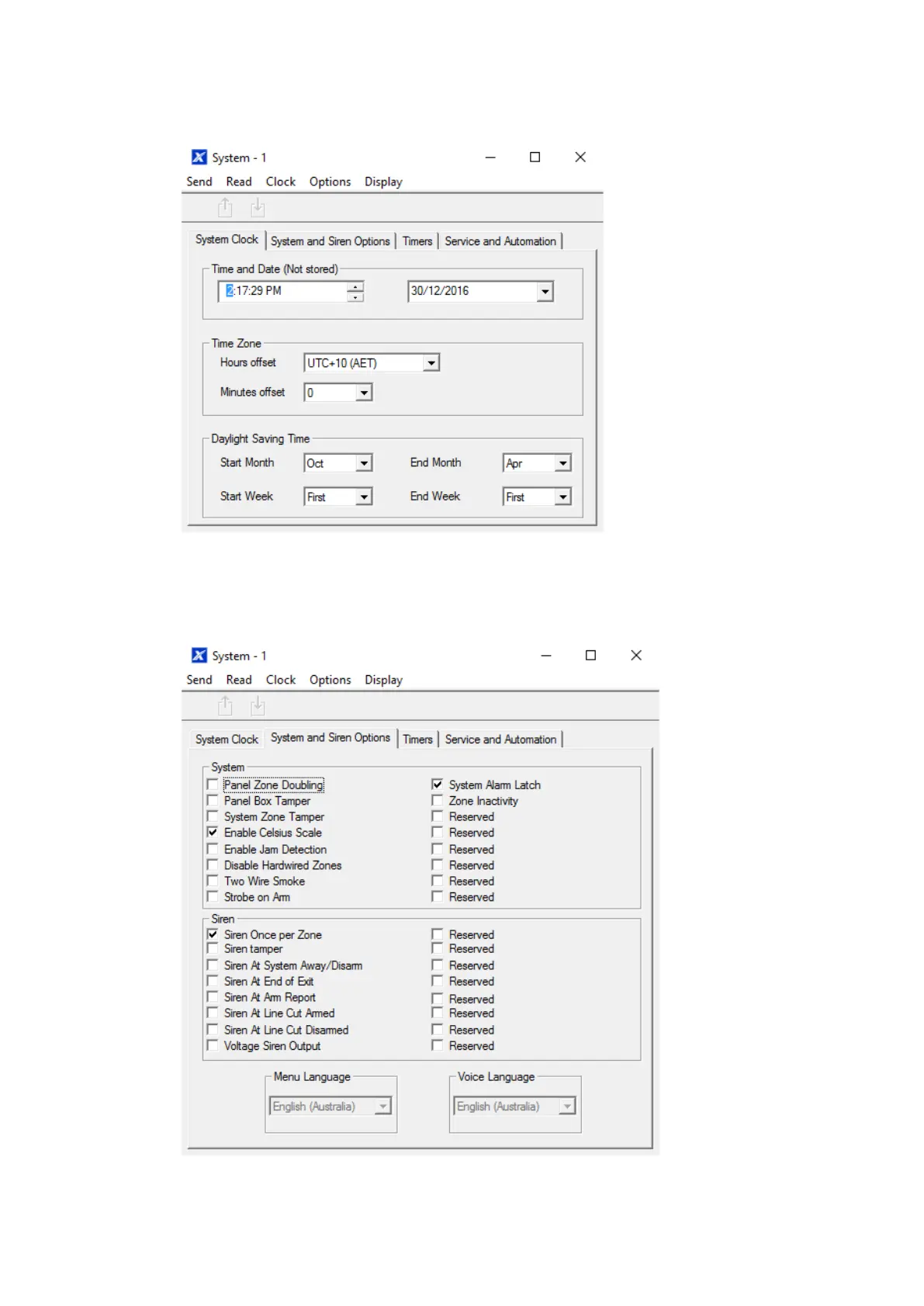Click the time spinner up arrow
The image size is (924, 1306).
click(x=355, y=286)
